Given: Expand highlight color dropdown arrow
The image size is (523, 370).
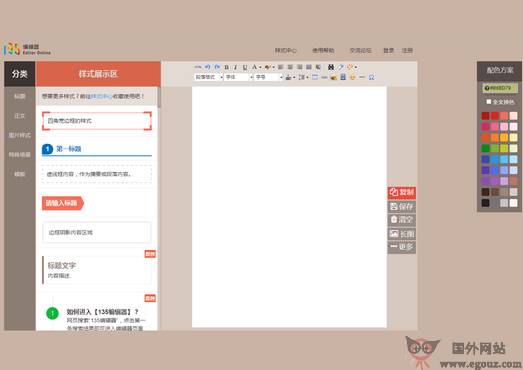Looking at the screenshot, I should tap(274, 67).
